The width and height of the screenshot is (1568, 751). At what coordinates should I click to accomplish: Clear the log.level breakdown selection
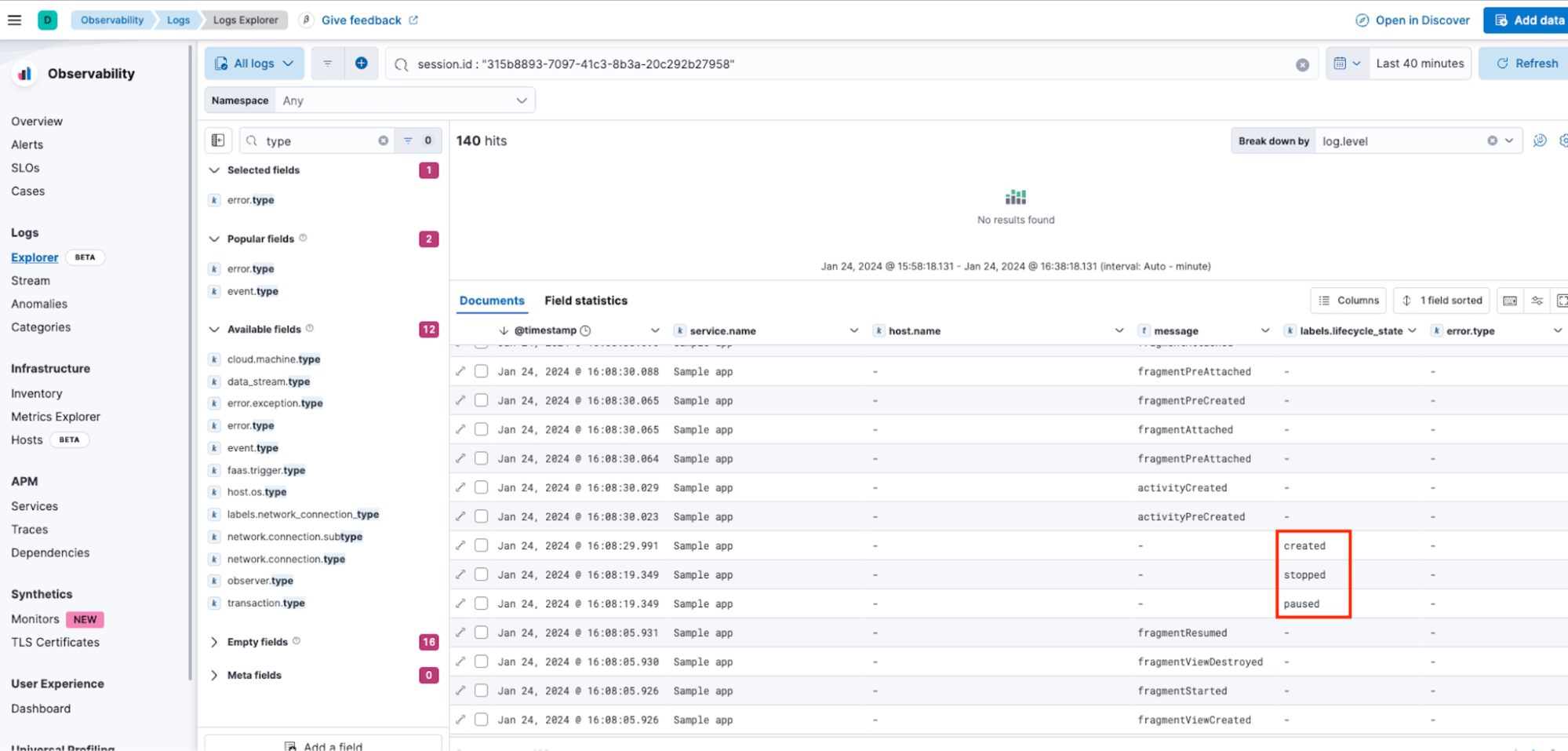pyautogui.click(x=1492, y=140)
